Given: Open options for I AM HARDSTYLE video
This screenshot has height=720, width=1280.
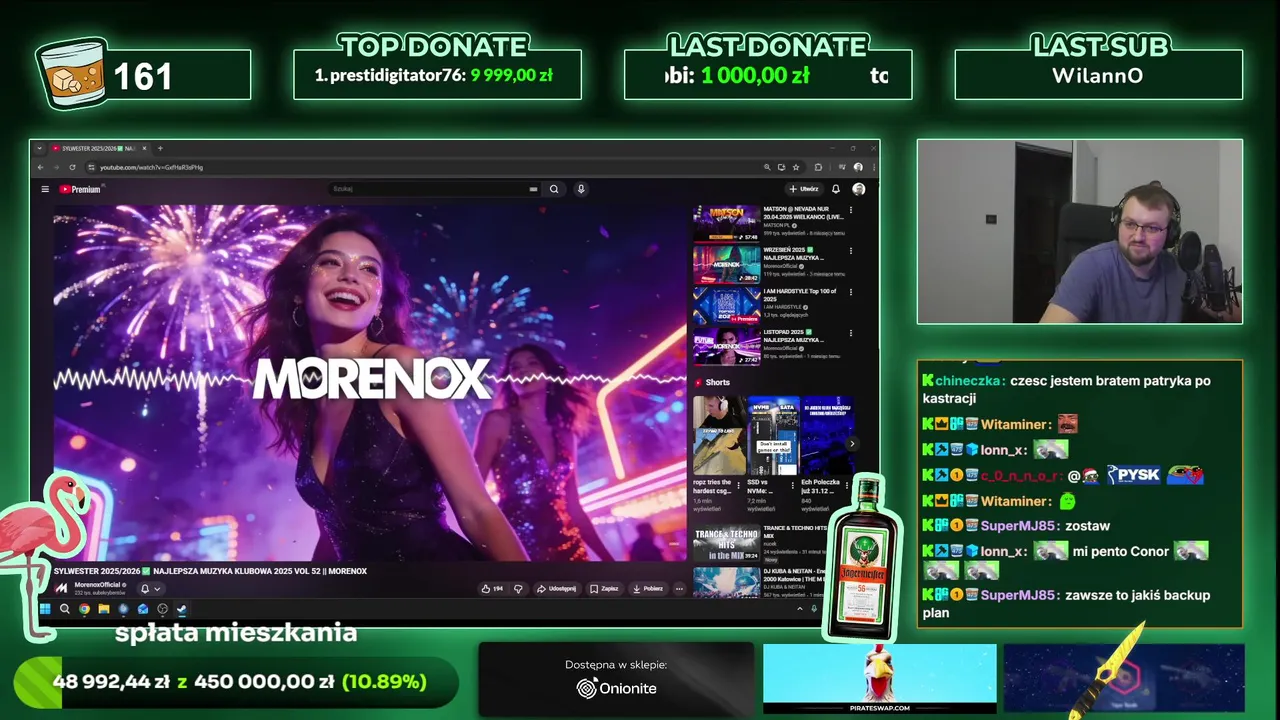Looking at the screenshot, I should tap(851, 292).
